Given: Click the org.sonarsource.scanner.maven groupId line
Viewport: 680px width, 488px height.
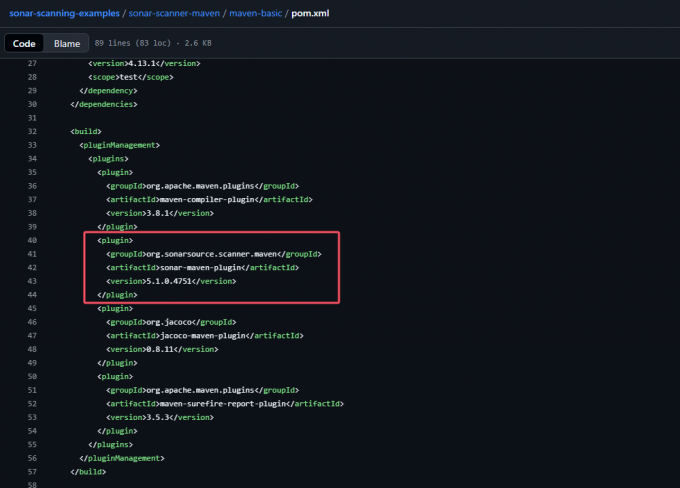Looking at the screenshot, I should tap(213, 254).
